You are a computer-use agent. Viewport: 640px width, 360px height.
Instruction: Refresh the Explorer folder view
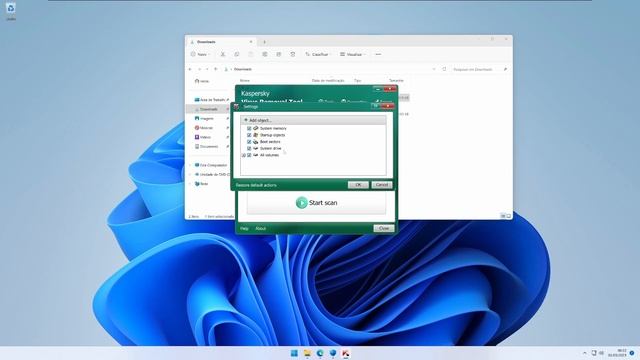444,69
